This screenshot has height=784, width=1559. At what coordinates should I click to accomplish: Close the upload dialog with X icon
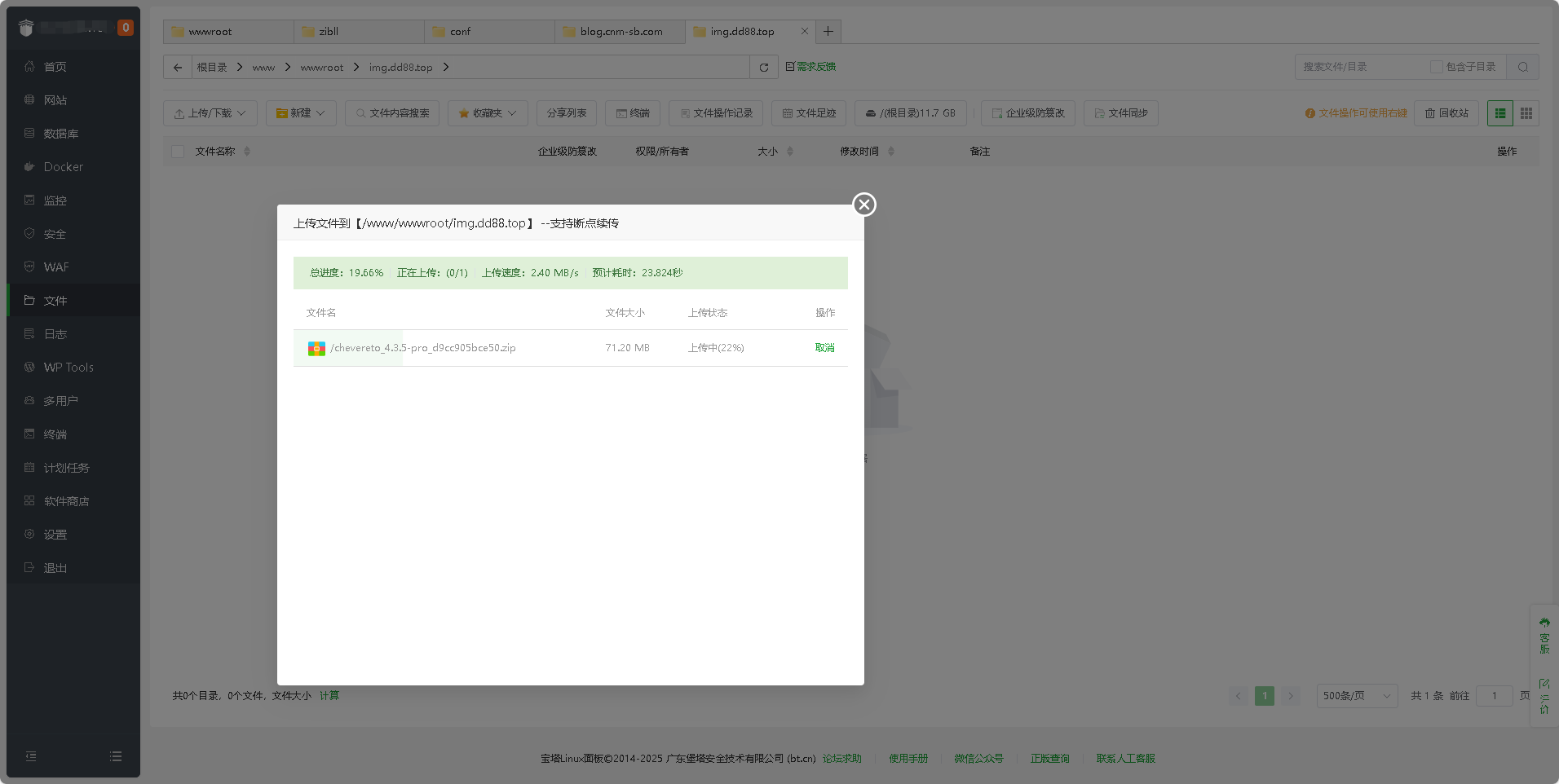click(864, 205)
